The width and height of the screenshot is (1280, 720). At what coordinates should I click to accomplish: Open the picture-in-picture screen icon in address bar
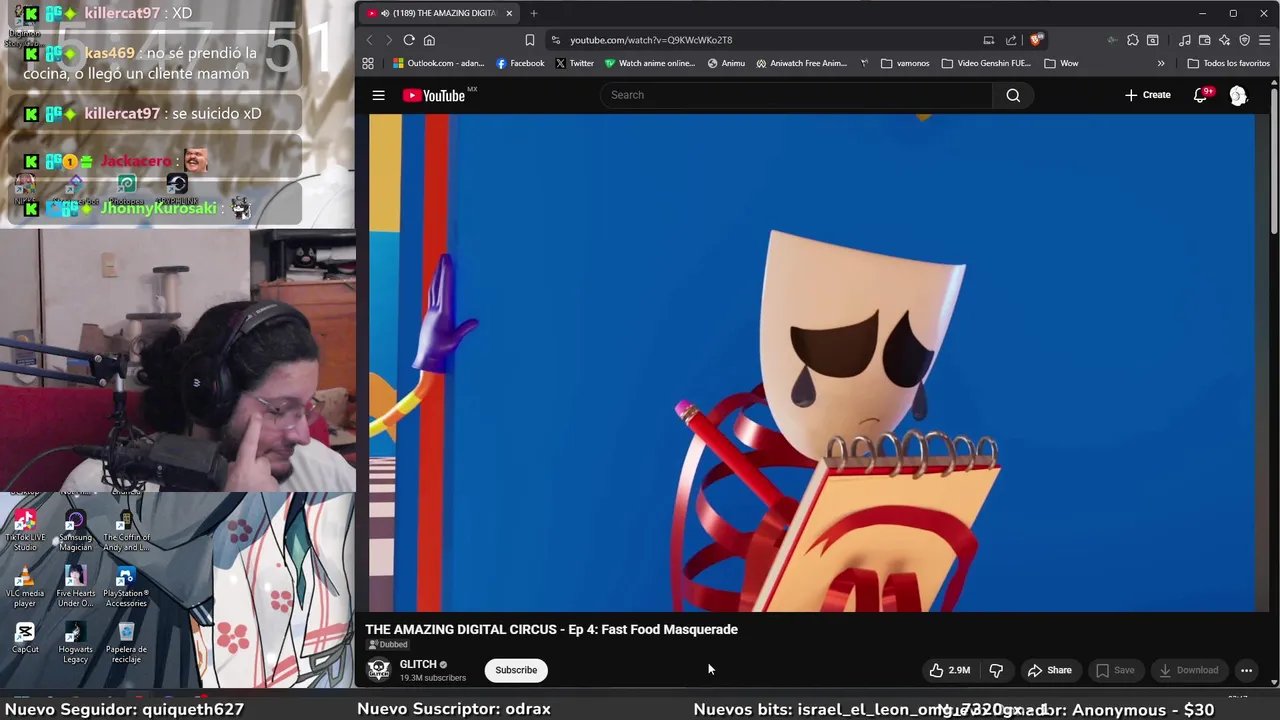(x=989, y=40)
